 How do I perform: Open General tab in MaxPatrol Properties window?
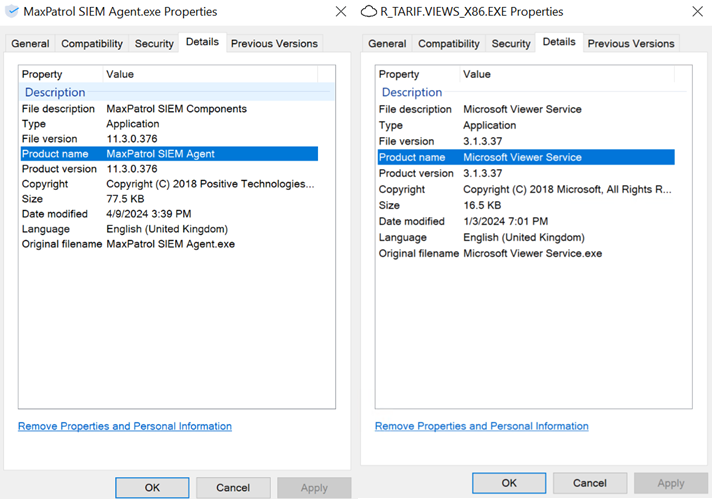[30, 44]
